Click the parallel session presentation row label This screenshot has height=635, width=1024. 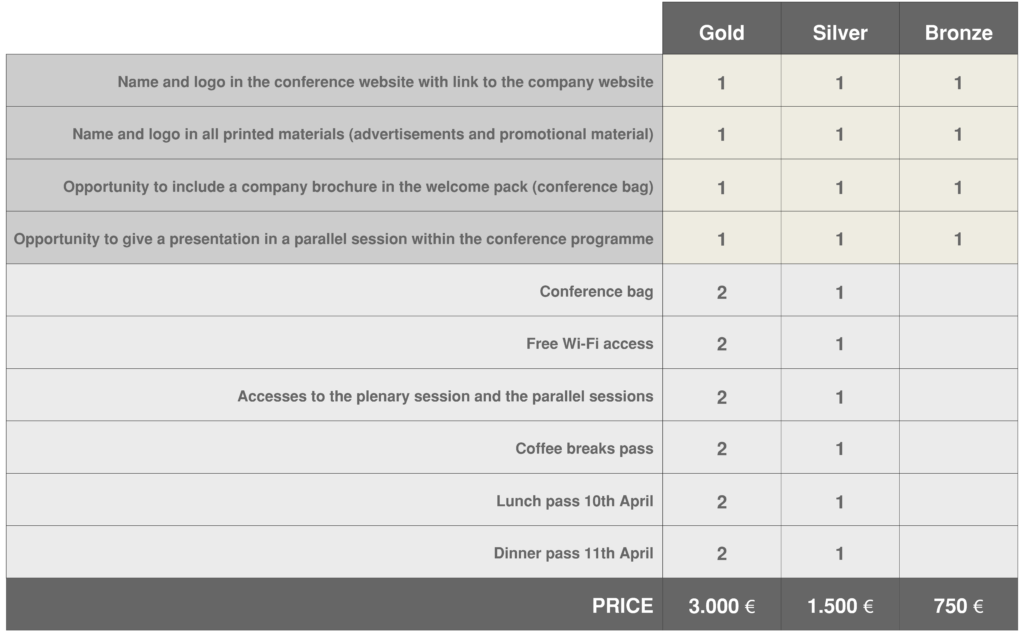(x=334, y=239)
